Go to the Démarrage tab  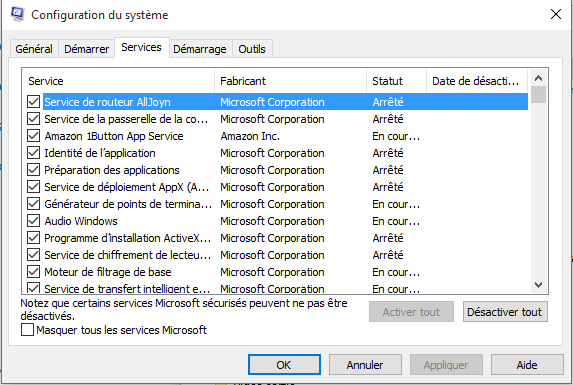(x=200, y=49)
